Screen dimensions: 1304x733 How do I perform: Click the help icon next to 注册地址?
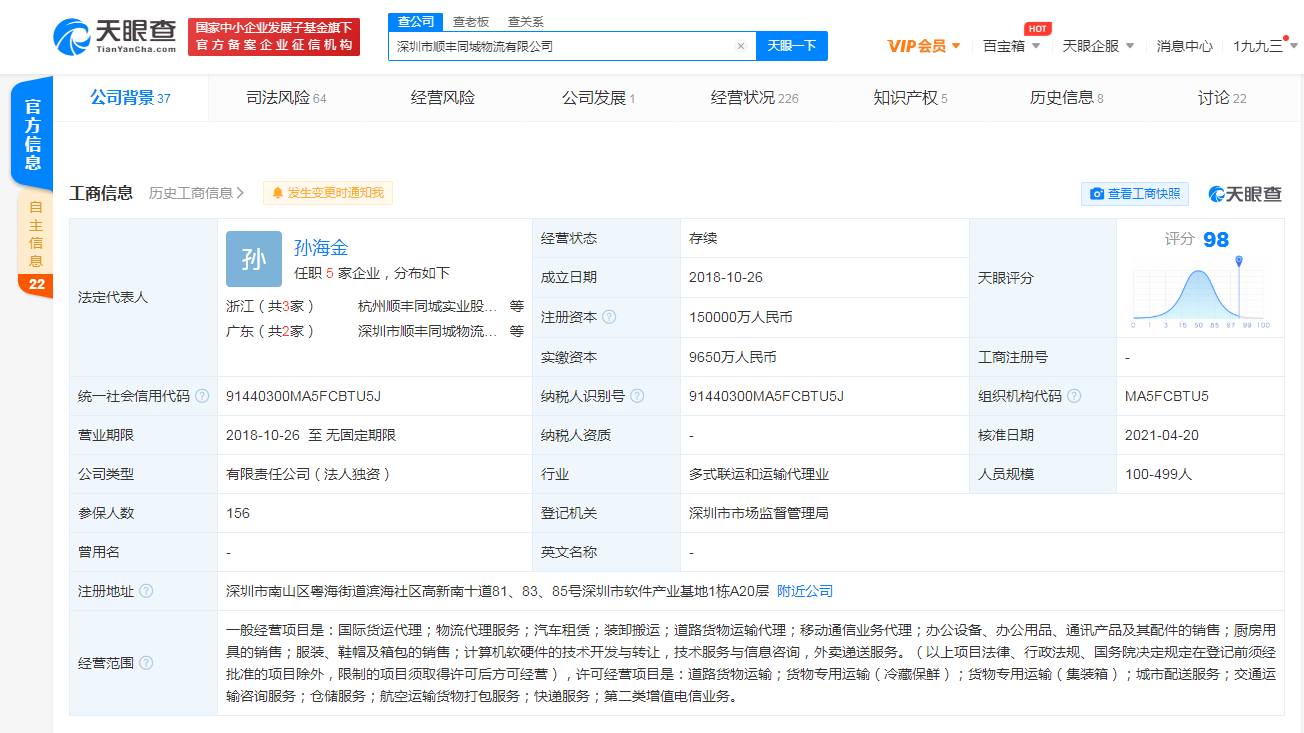(146, 591)
